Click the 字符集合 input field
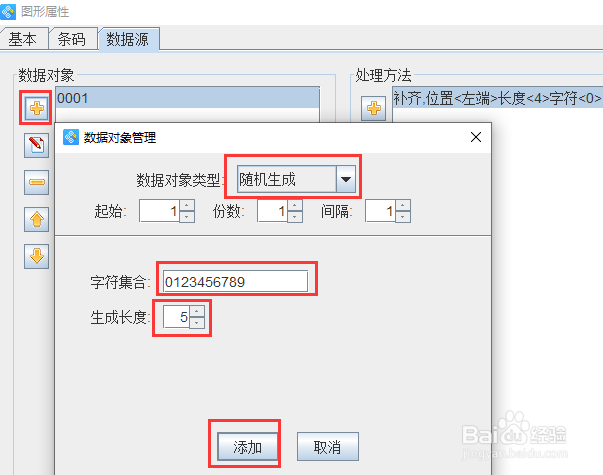 click(235, 282)
